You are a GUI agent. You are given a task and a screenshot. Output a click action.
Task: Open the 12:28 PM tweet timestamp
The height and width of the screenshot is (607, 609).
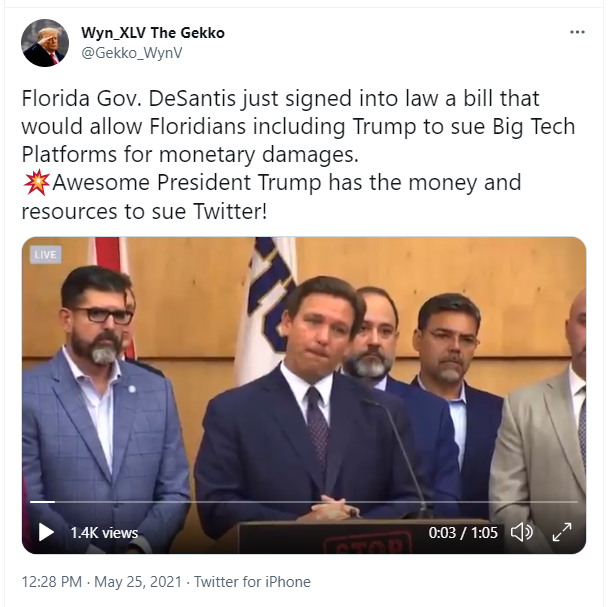tap(52, 582)
